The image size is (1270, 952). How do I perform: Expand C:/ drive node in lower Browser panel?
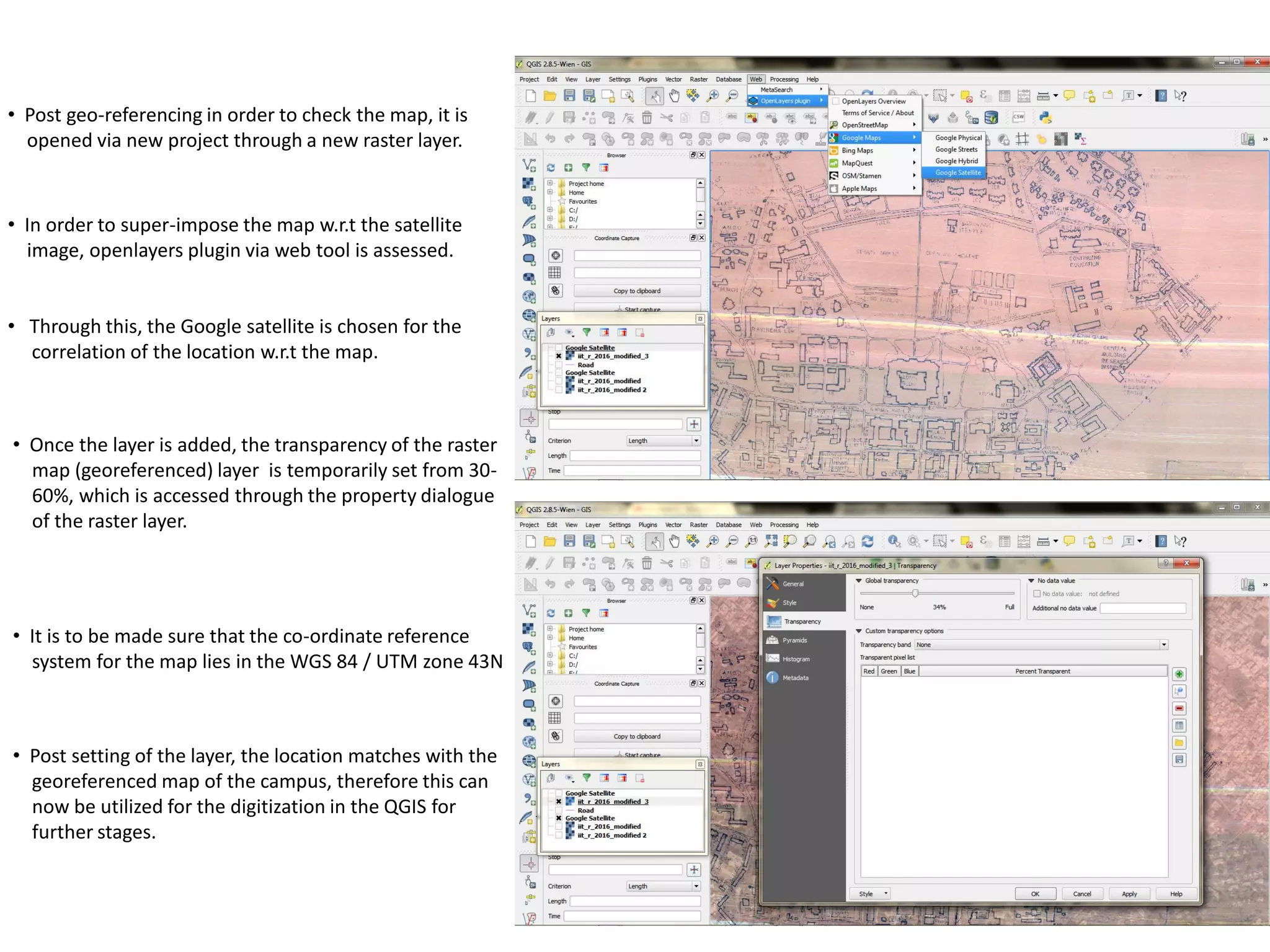point(550,655)
